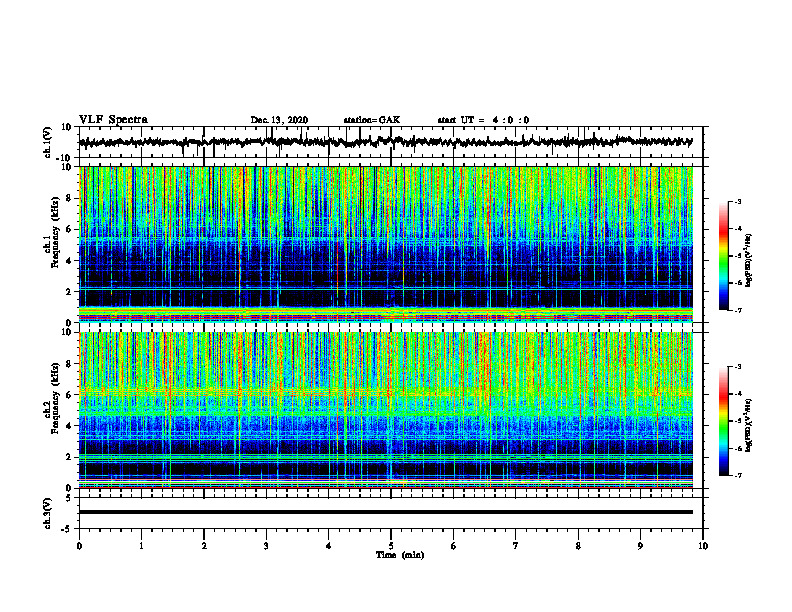Click time axis tick label "2"
Image resolution: width=792 pixels, height=612 pixels.
tap(204, 546)
